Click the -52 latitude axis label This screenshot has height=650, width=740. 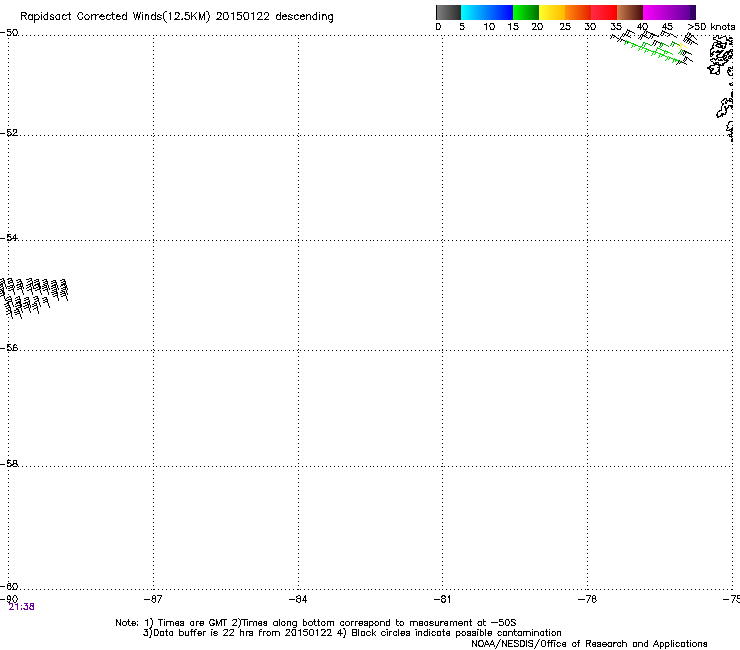click(9, 133)
